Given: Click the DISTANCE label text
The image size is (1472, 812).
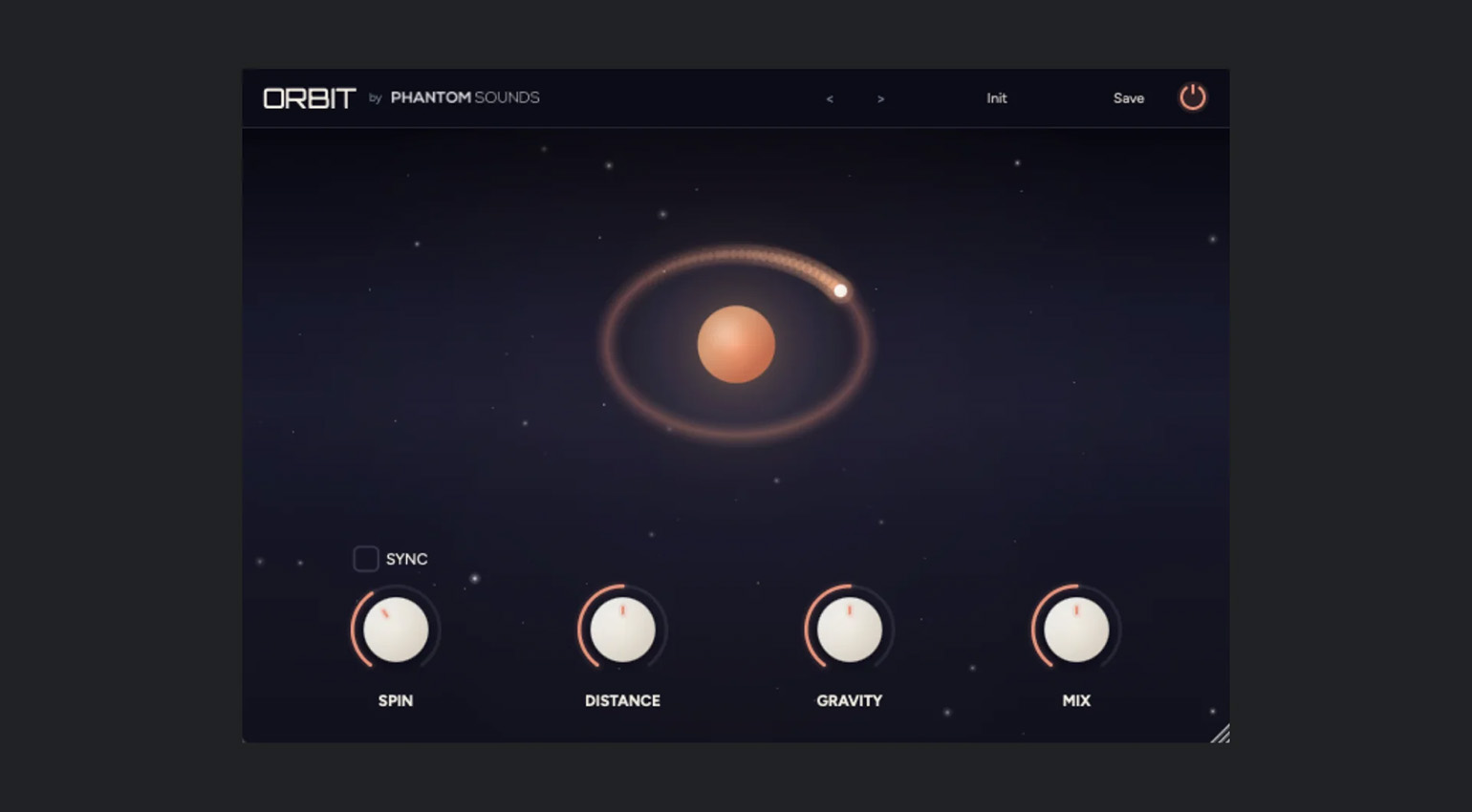Looking at the screenshot, I should (622, 700).
